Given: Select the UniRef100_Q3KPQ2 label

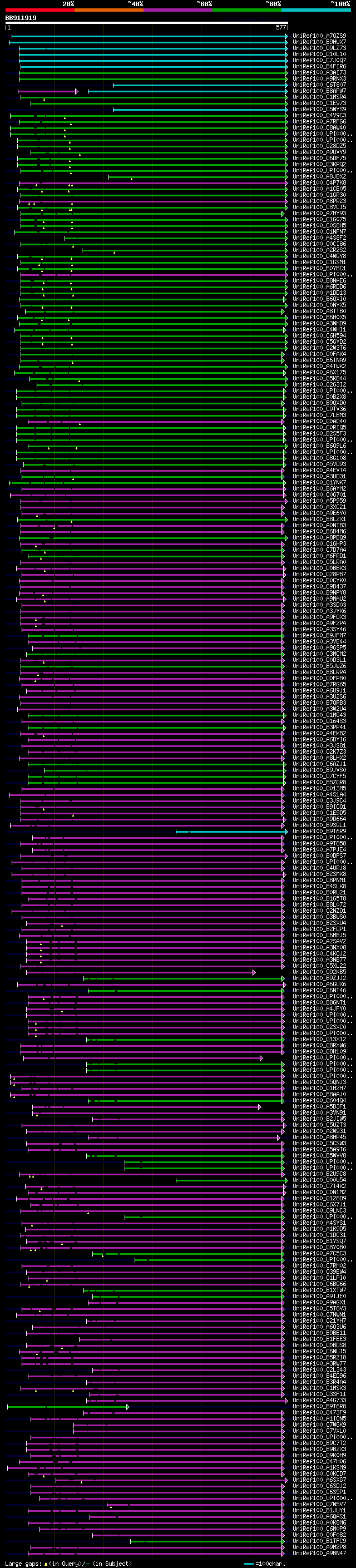Looking at the screenshot, I should (319, 164).
